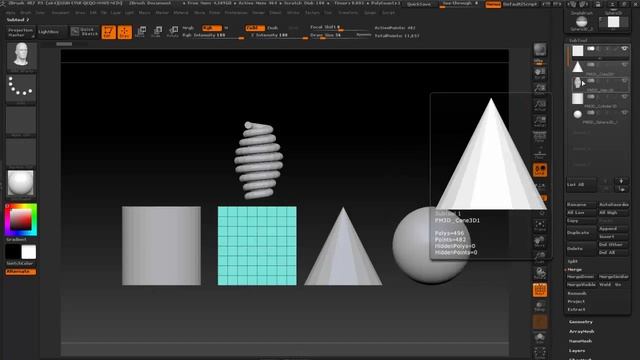Click the Xpose icon on right shelf
Image resolution: width=640 pixels, height=360 pixels.
pyautogui.click(x=540, y=353)
